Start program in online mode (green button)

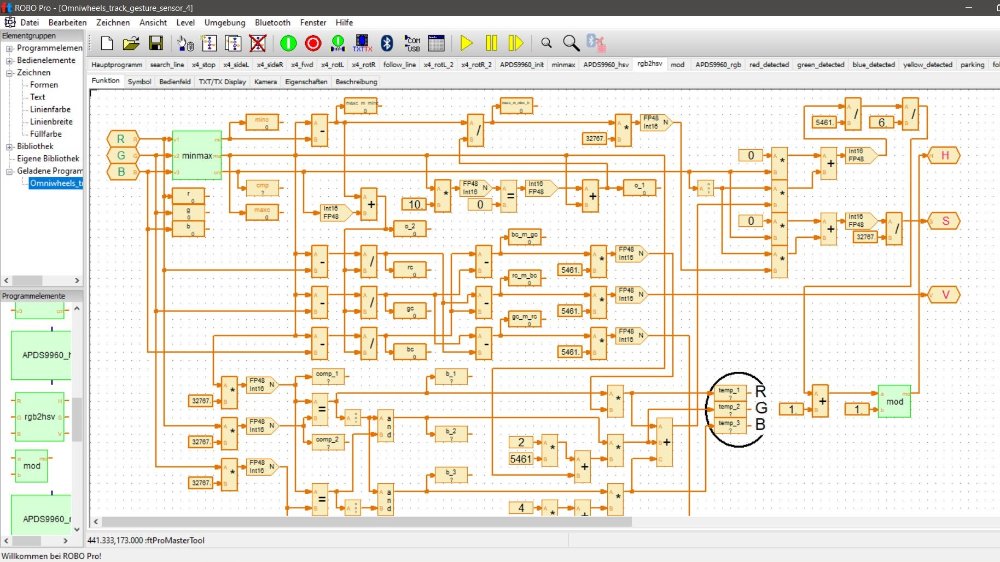[288, 43]
